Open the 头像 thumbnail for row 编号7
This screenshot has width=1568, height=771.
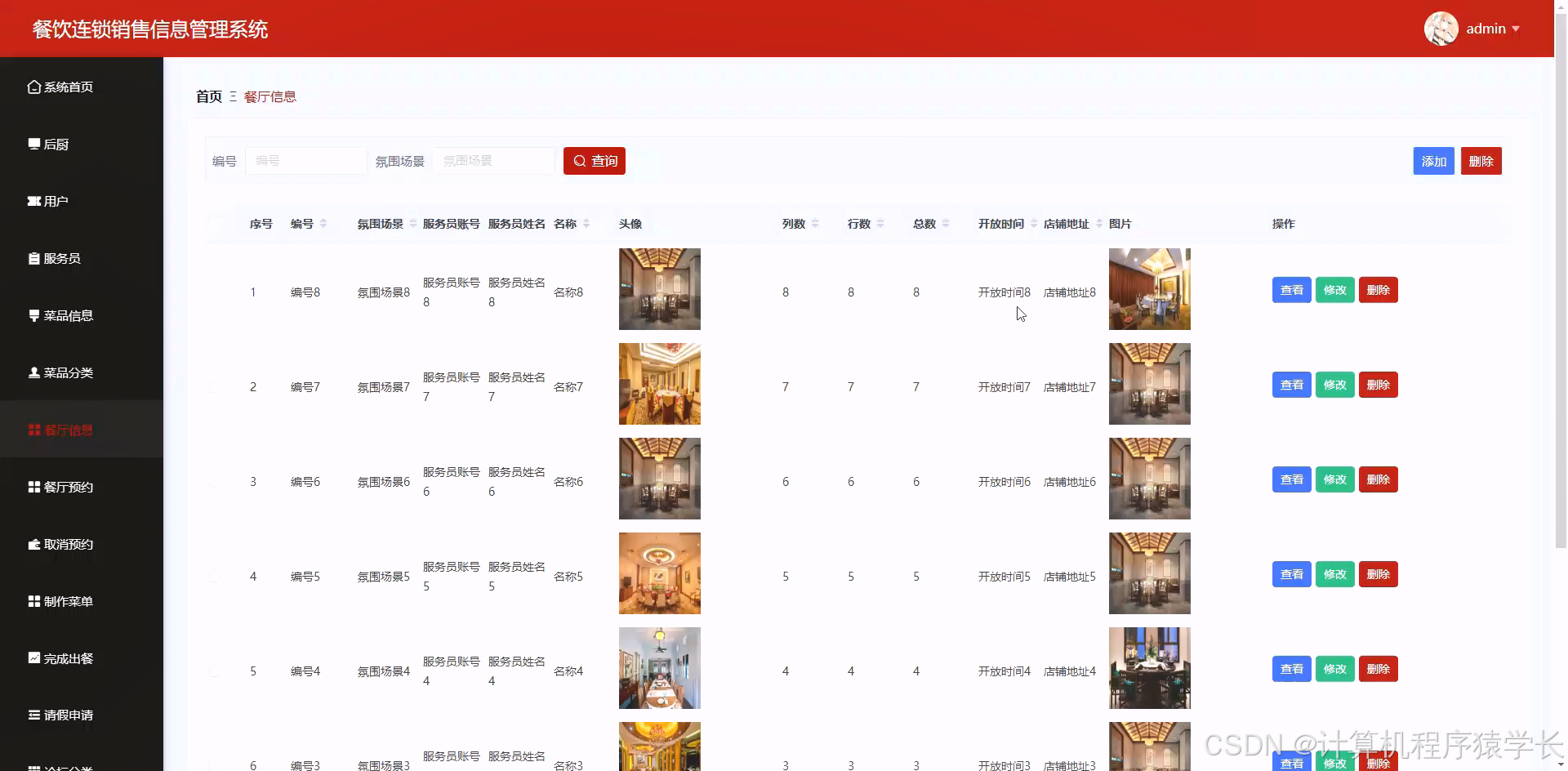click(660, 384)
